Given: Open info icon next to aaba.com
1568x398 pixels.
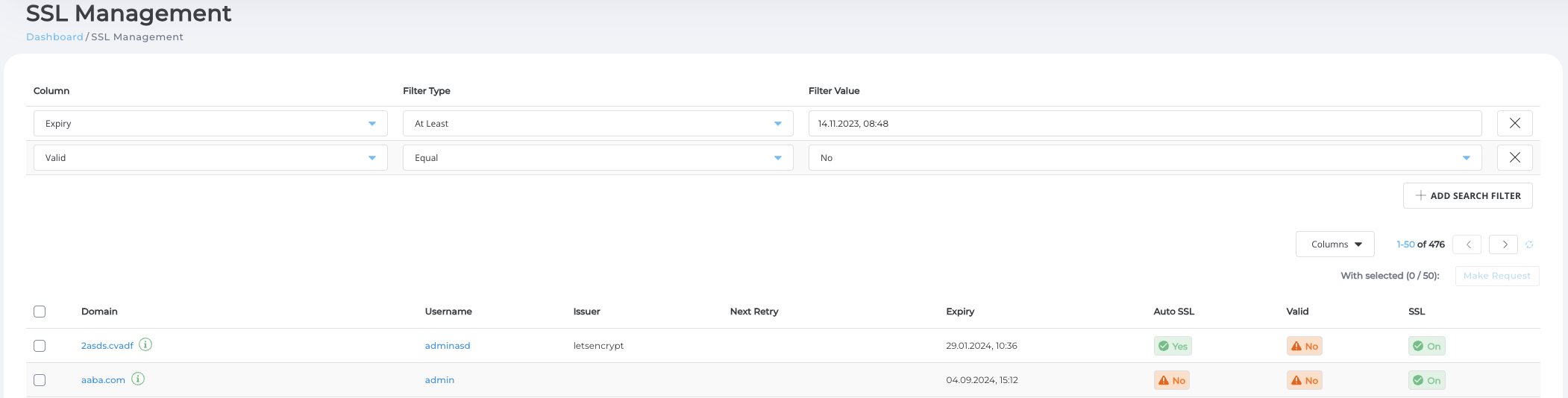Looking at the screenshot, I should click(x=138, y=379).
